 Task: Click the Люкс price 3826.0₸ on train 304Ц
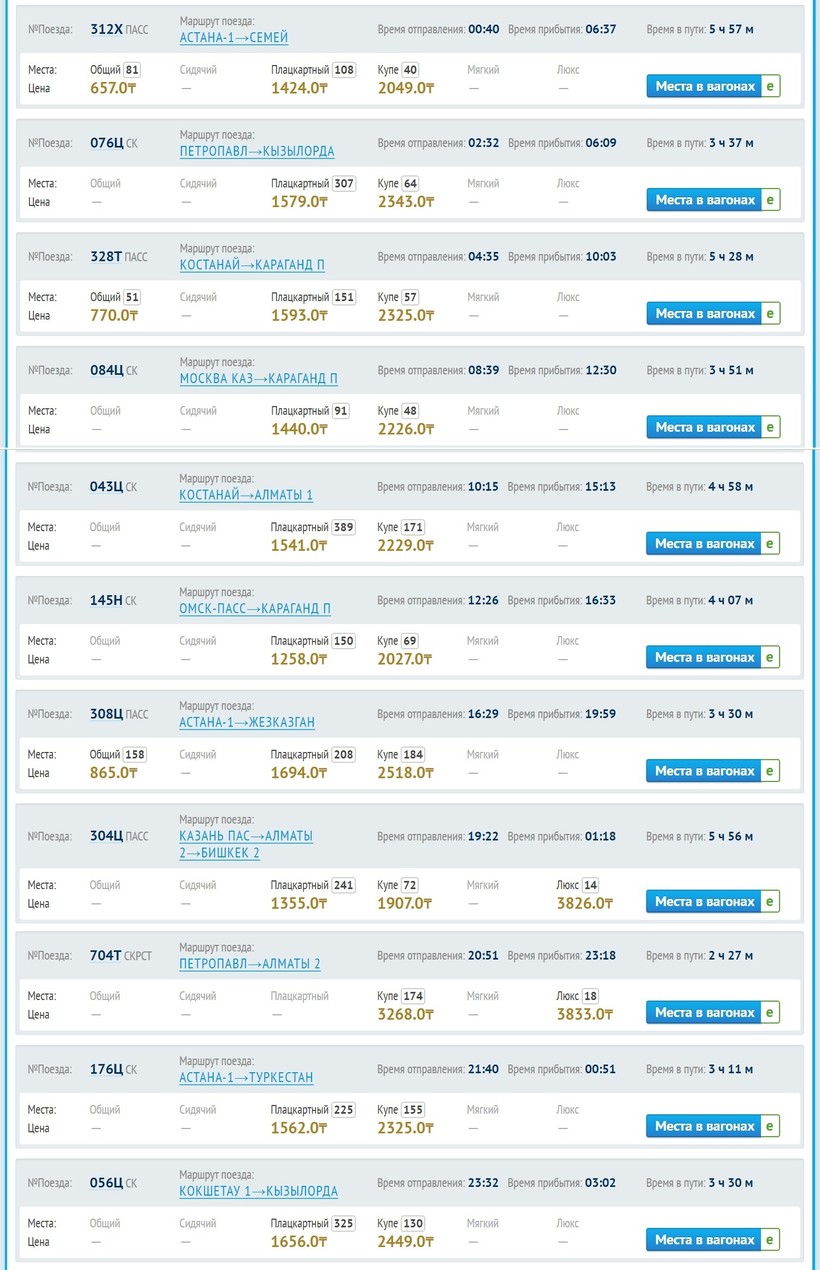584,903
